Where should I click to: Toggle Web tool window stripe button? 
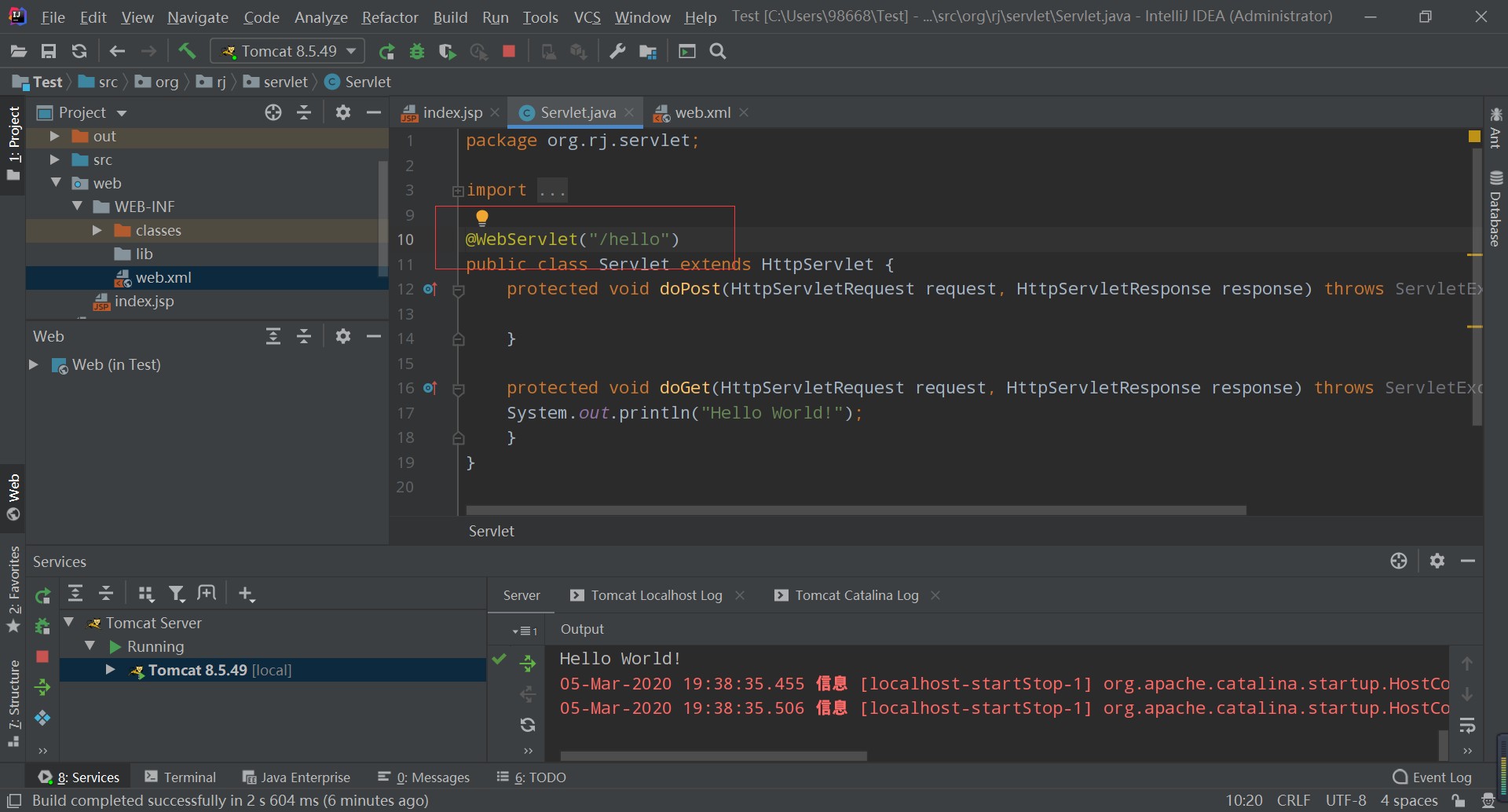[13, 497]
